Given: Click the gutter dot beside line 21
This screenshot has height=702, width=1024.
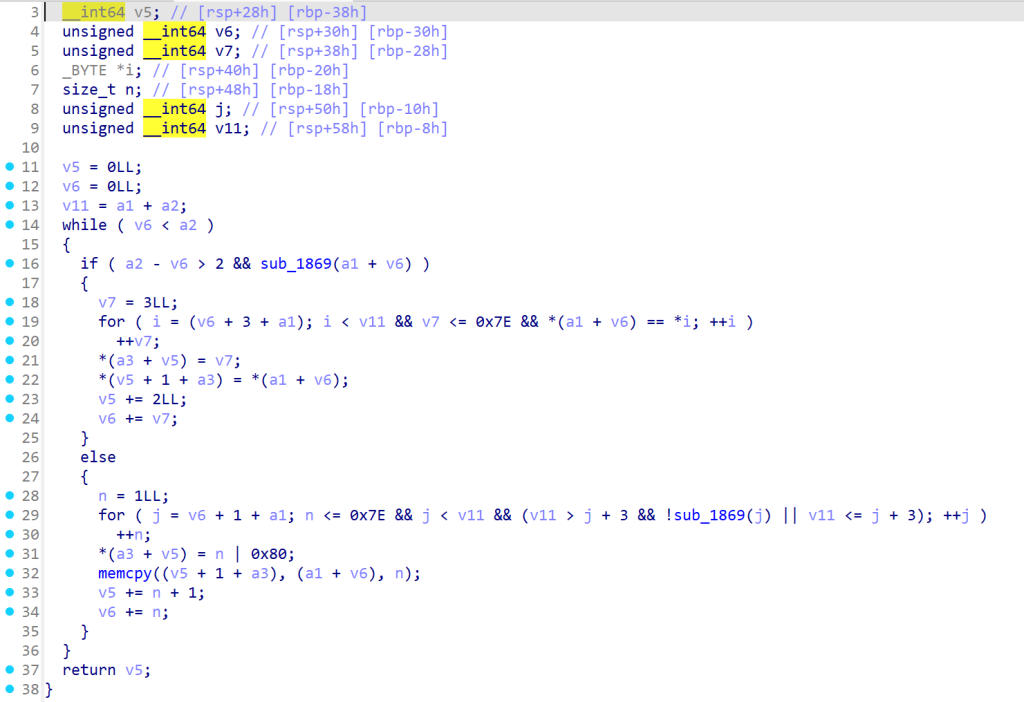Looking at the screenshot, I should 10,360.
